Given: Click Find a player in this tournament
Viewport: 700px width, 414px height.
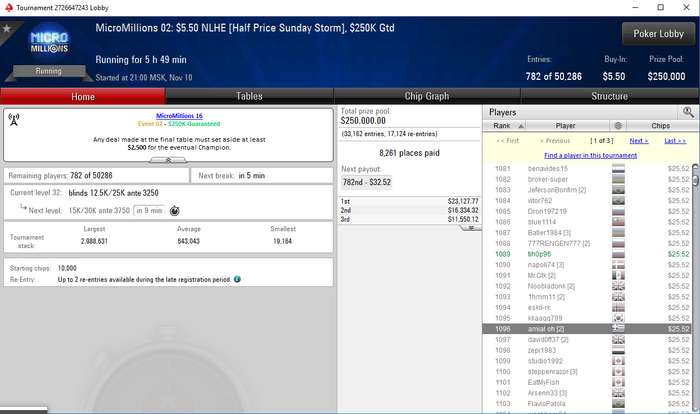Looking at the screenshot, I should pyautogui.click(x=590, y=155).
